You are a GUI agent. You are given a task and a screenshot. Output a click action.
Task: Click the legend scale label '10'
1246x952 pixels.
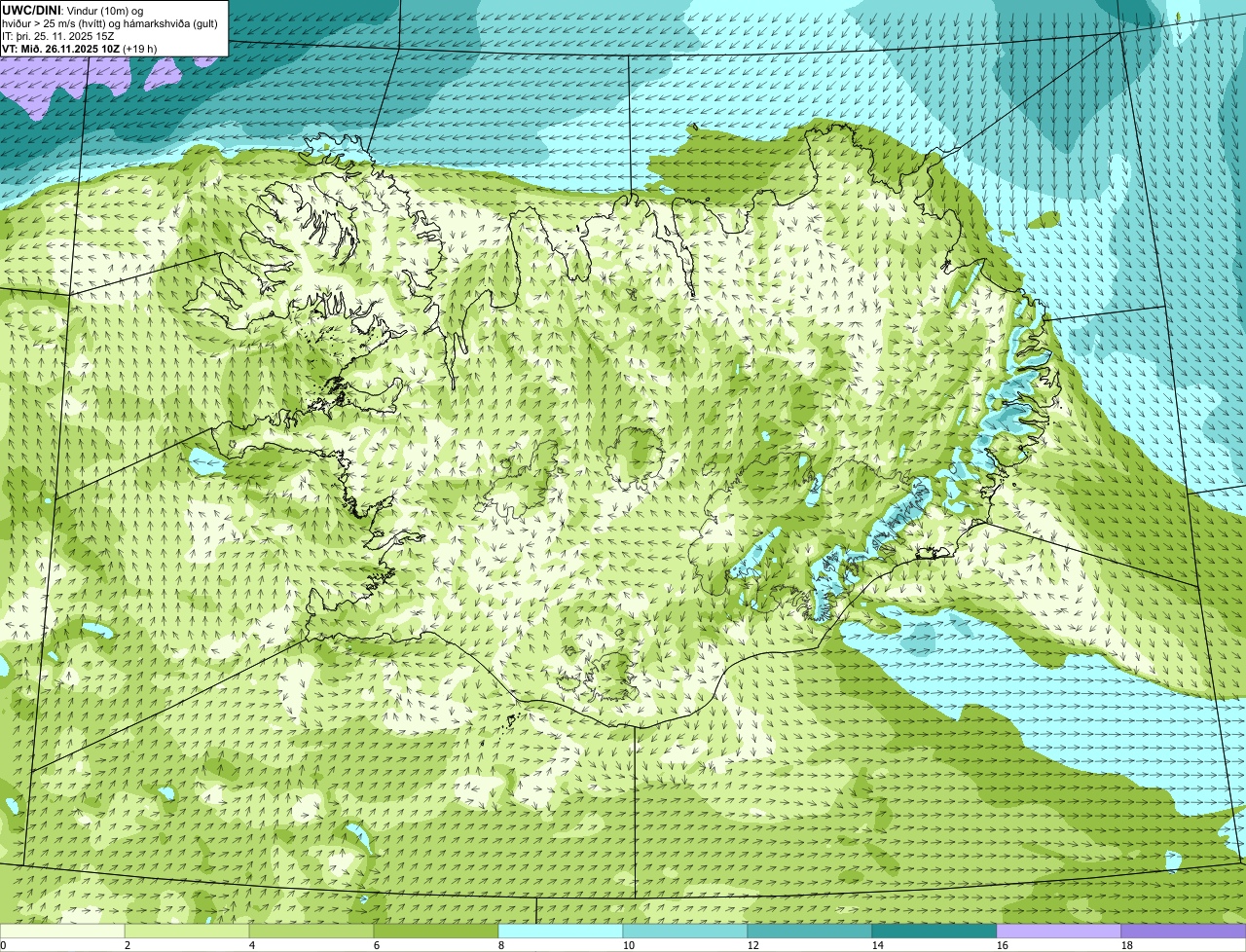[629, 945]
